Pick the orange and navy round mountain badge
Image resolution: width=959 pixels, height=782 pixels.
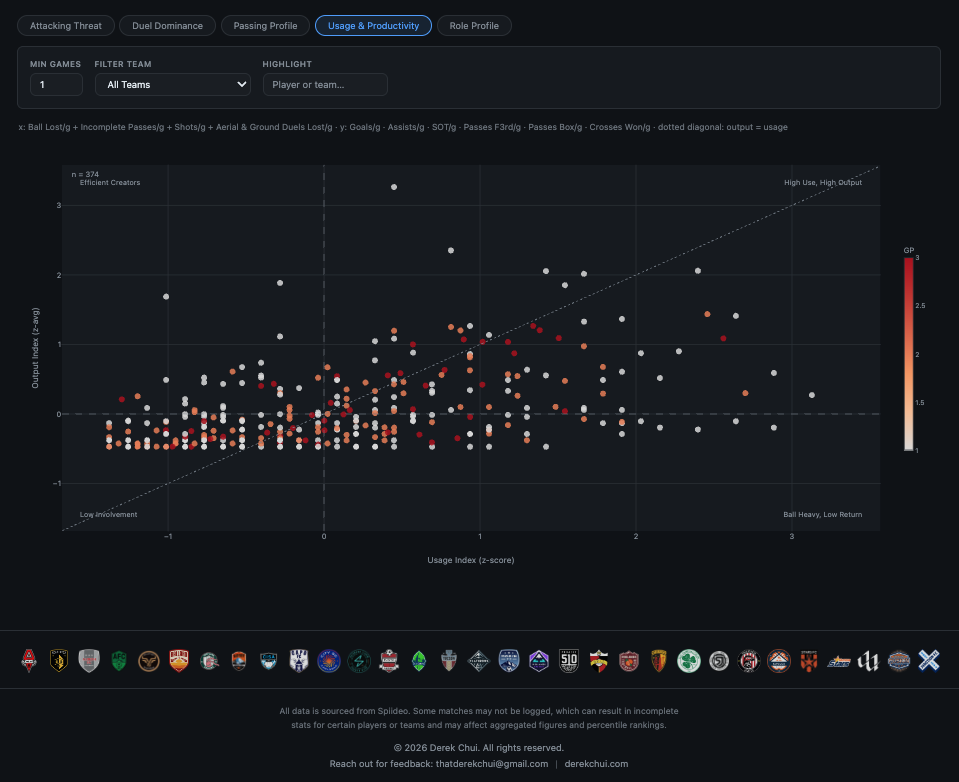point(779,661)
